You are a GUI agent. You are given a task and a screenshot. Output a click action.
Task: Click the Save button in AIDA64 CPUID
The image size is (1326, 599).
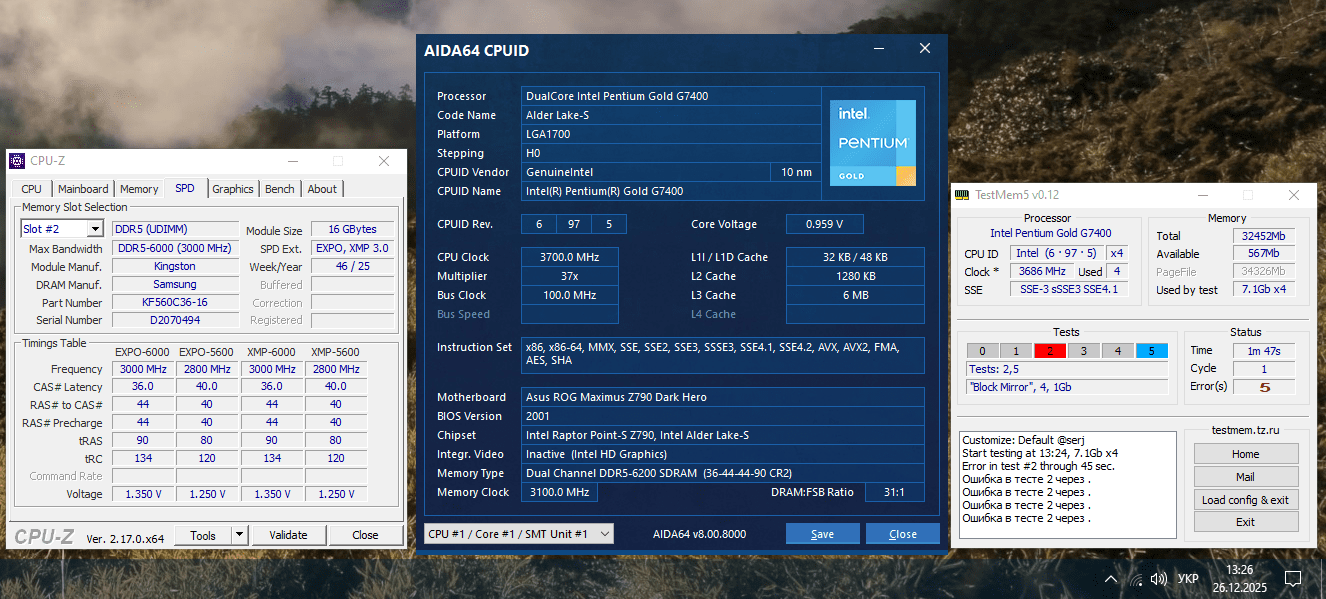[x=822, y=534]
